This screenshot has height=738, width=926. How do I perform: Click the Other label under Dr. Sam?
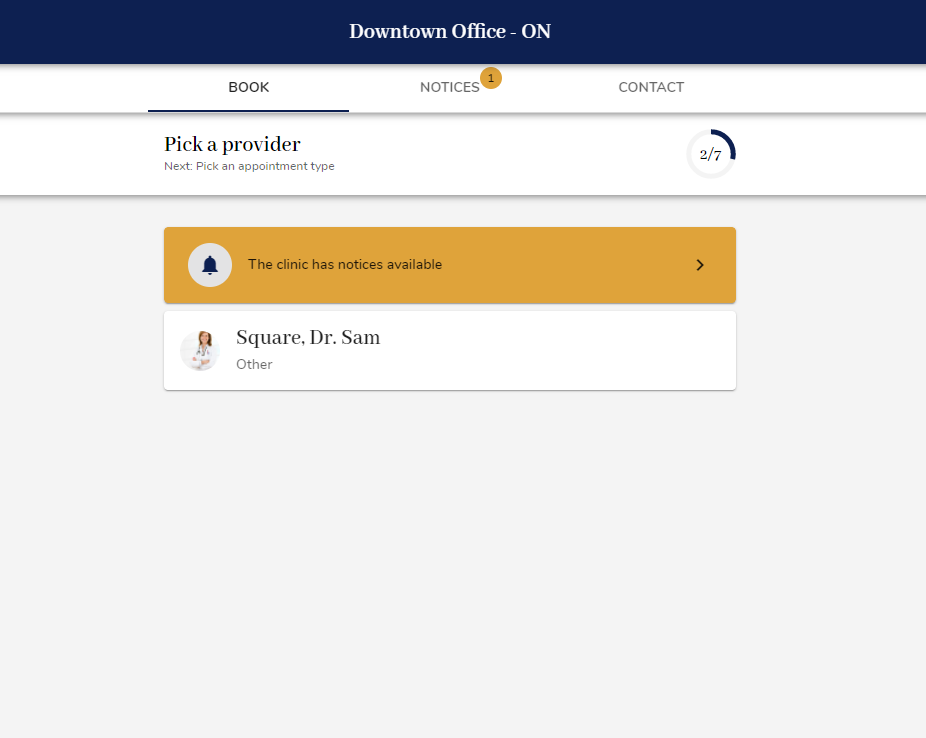click(x=254, y=364)
